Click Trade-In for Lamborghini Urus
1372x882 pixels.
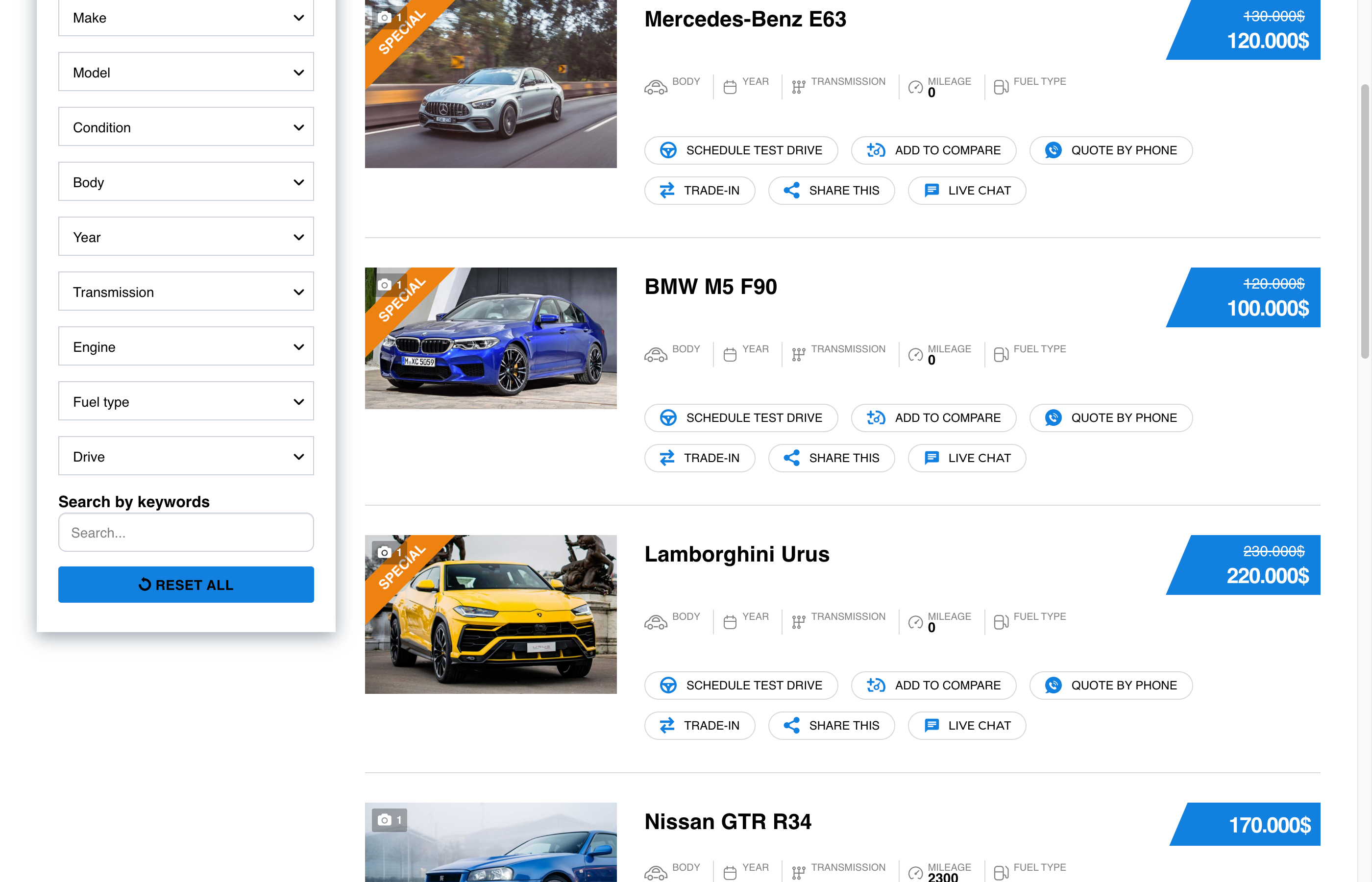tap(700, 725)
